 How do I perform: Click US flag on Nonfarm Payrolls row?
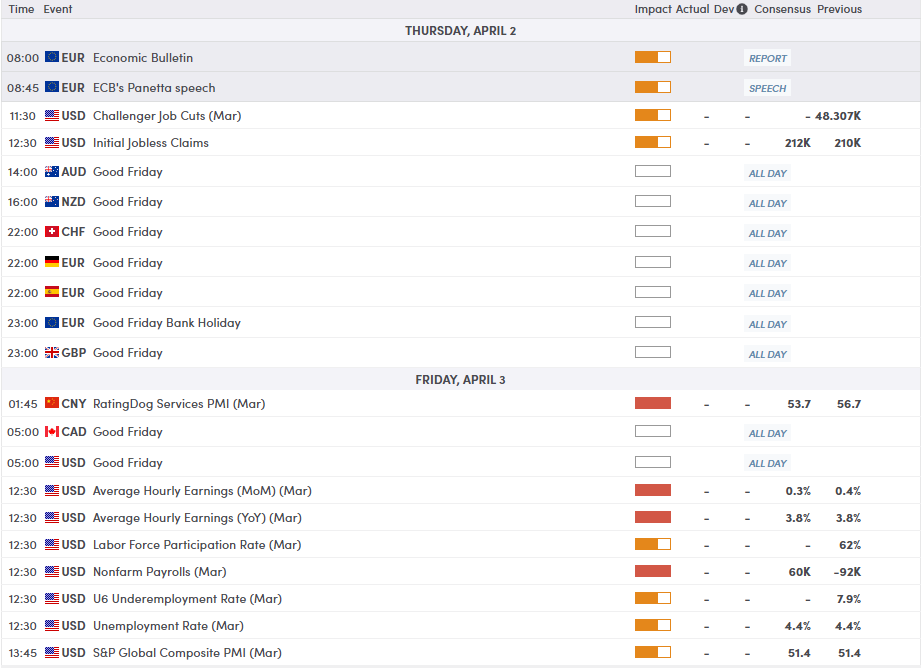click(x=52, y=571)
